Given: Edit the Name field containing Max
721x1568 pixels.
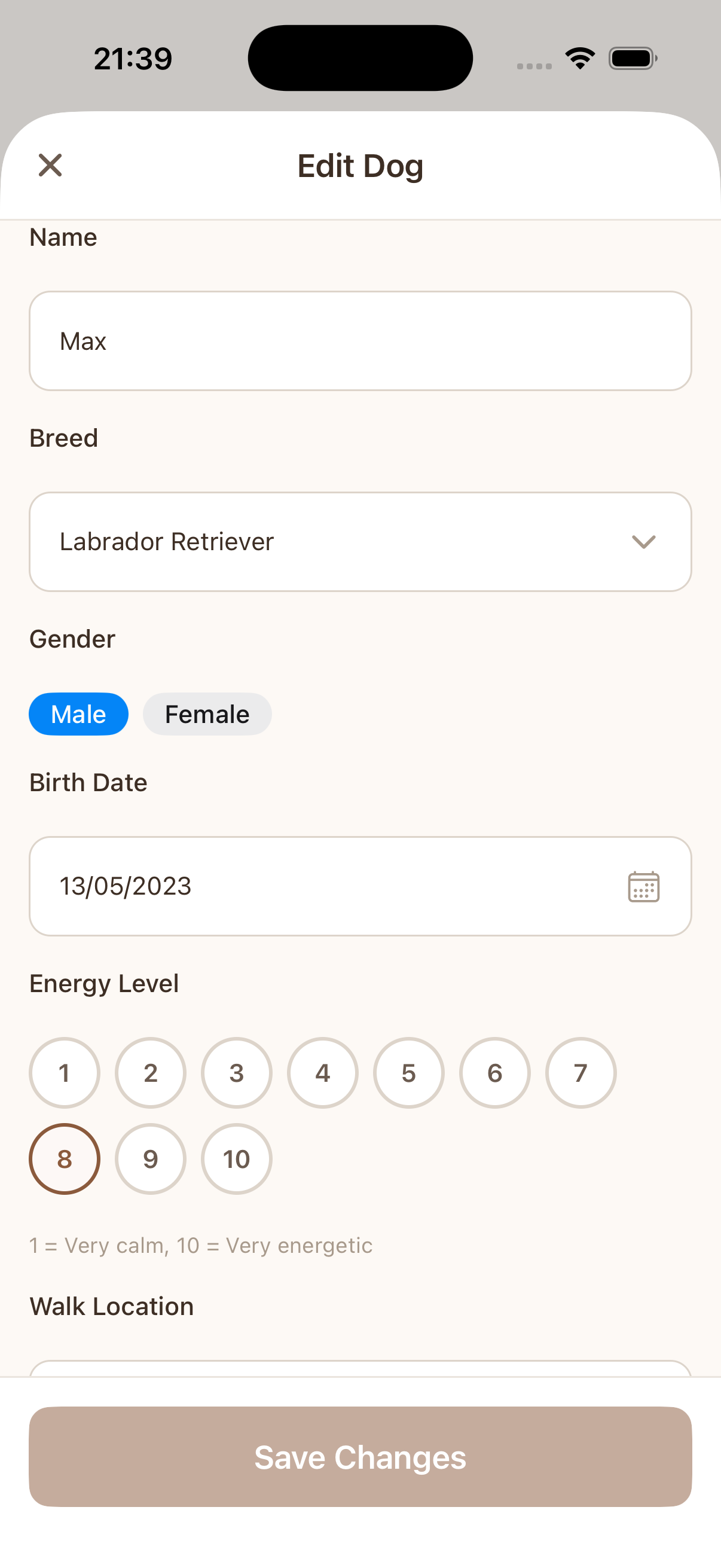Looking at the screenshot, I should click(360, 341).
